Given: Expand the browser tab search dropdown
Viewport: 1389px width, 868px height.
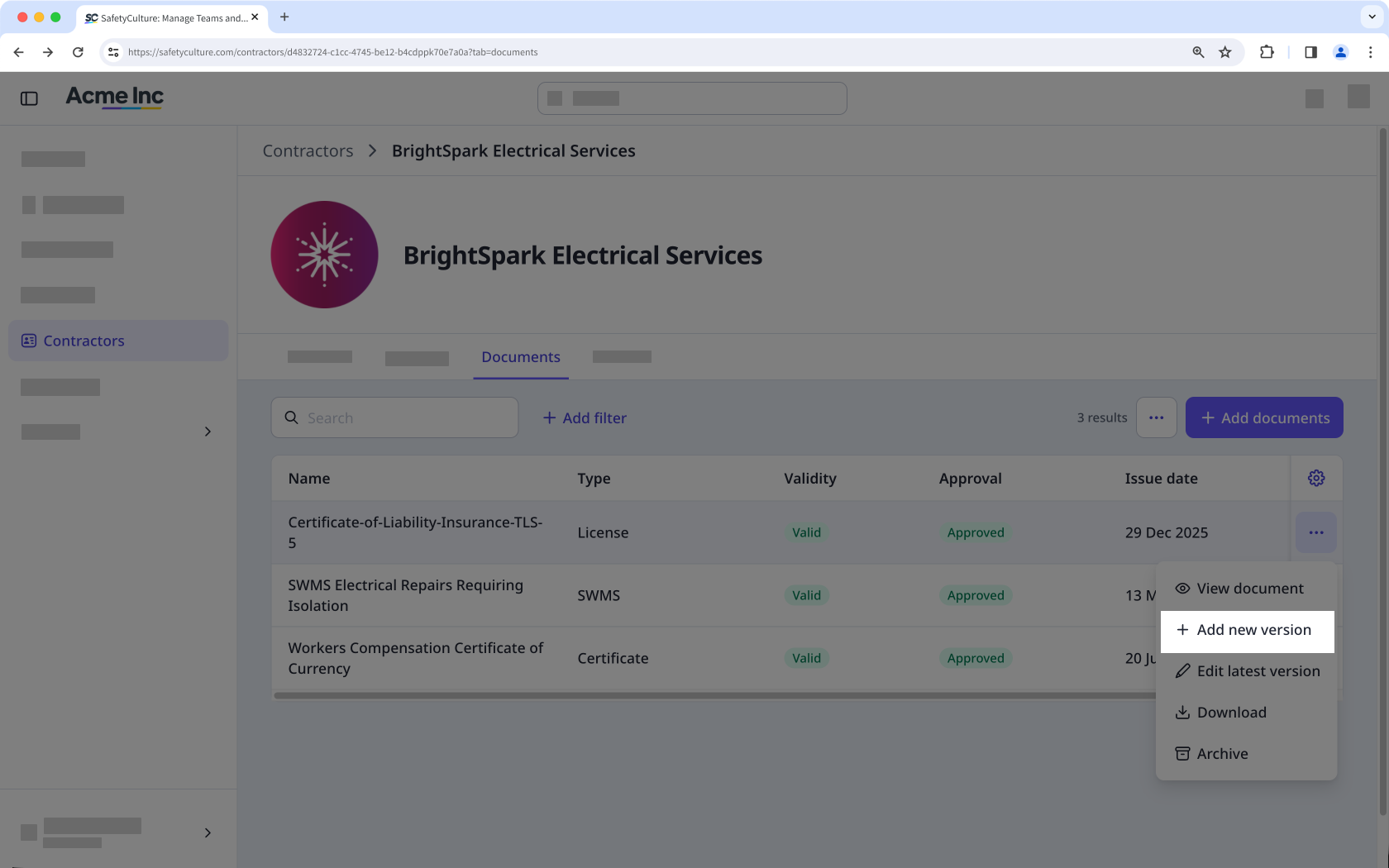Looking at the screenshot, I should pos(1372,17).
